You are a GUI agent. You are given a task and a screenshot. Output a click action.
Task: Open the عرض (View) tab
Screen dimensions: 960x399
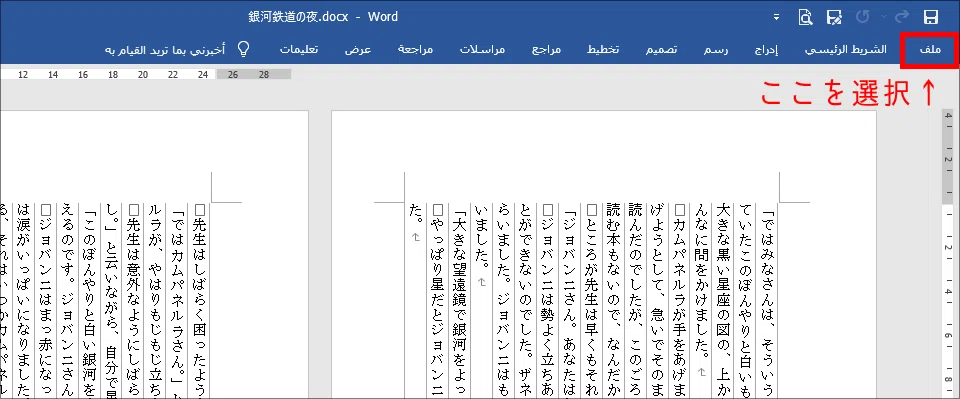[358, 50]
